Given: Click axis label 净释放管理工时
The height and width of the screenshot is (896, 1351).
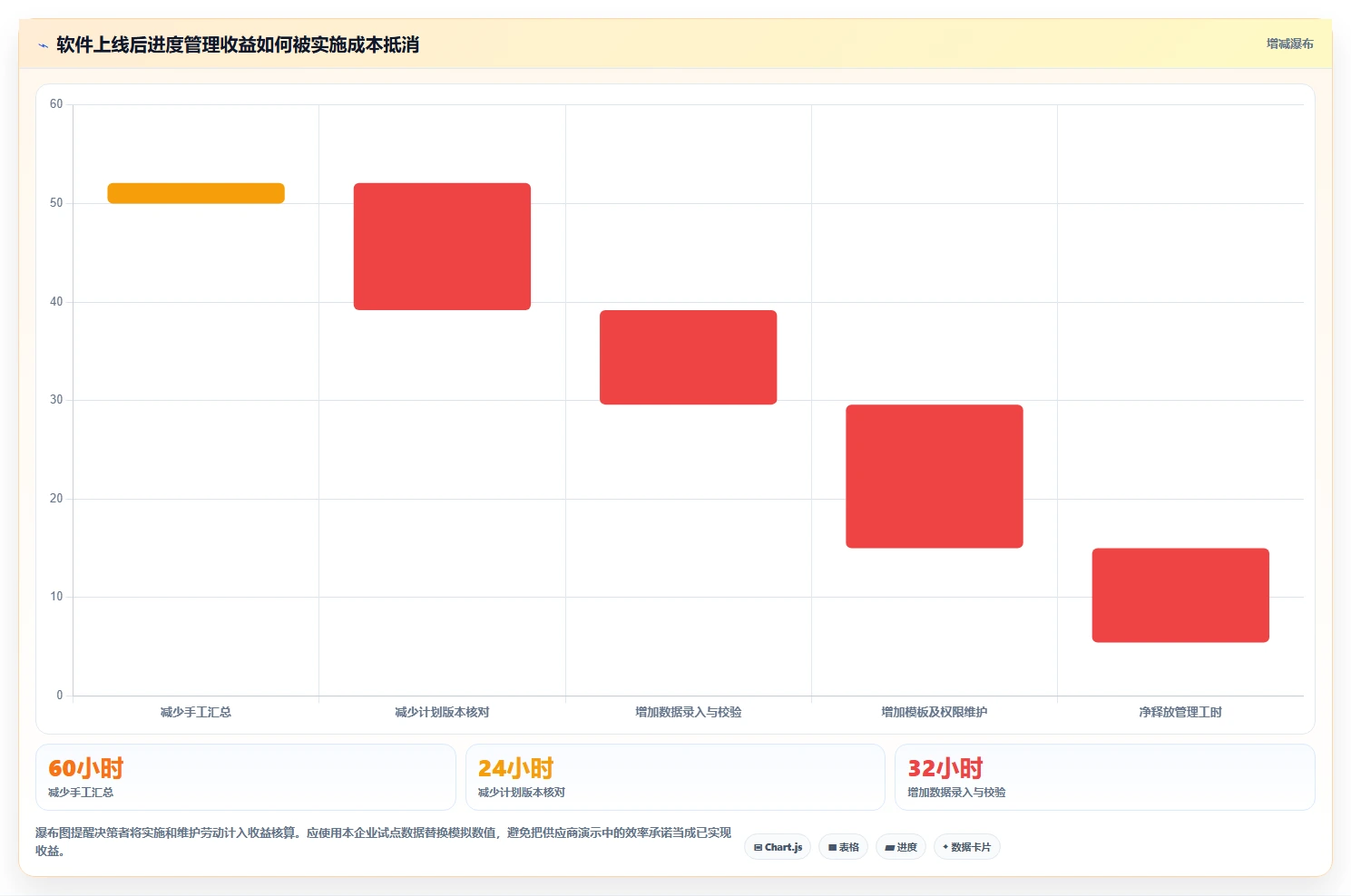Looking at the screenshot, I should click(x=1180, y=712).
